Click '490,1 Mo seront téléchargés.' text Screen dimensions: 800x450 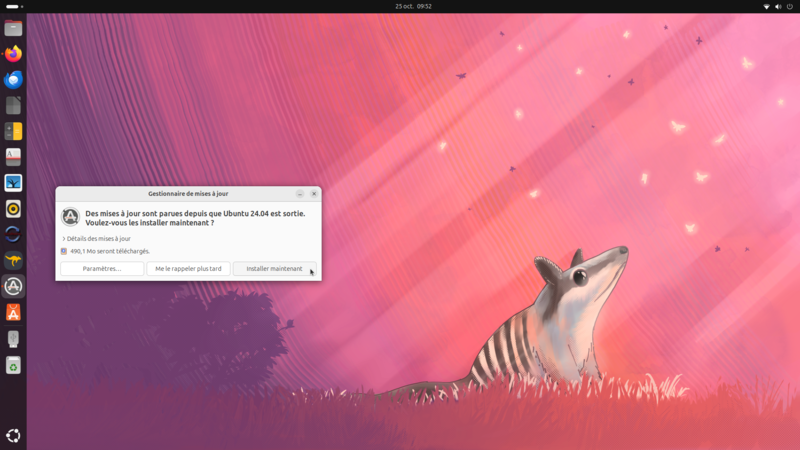(110, 252)
